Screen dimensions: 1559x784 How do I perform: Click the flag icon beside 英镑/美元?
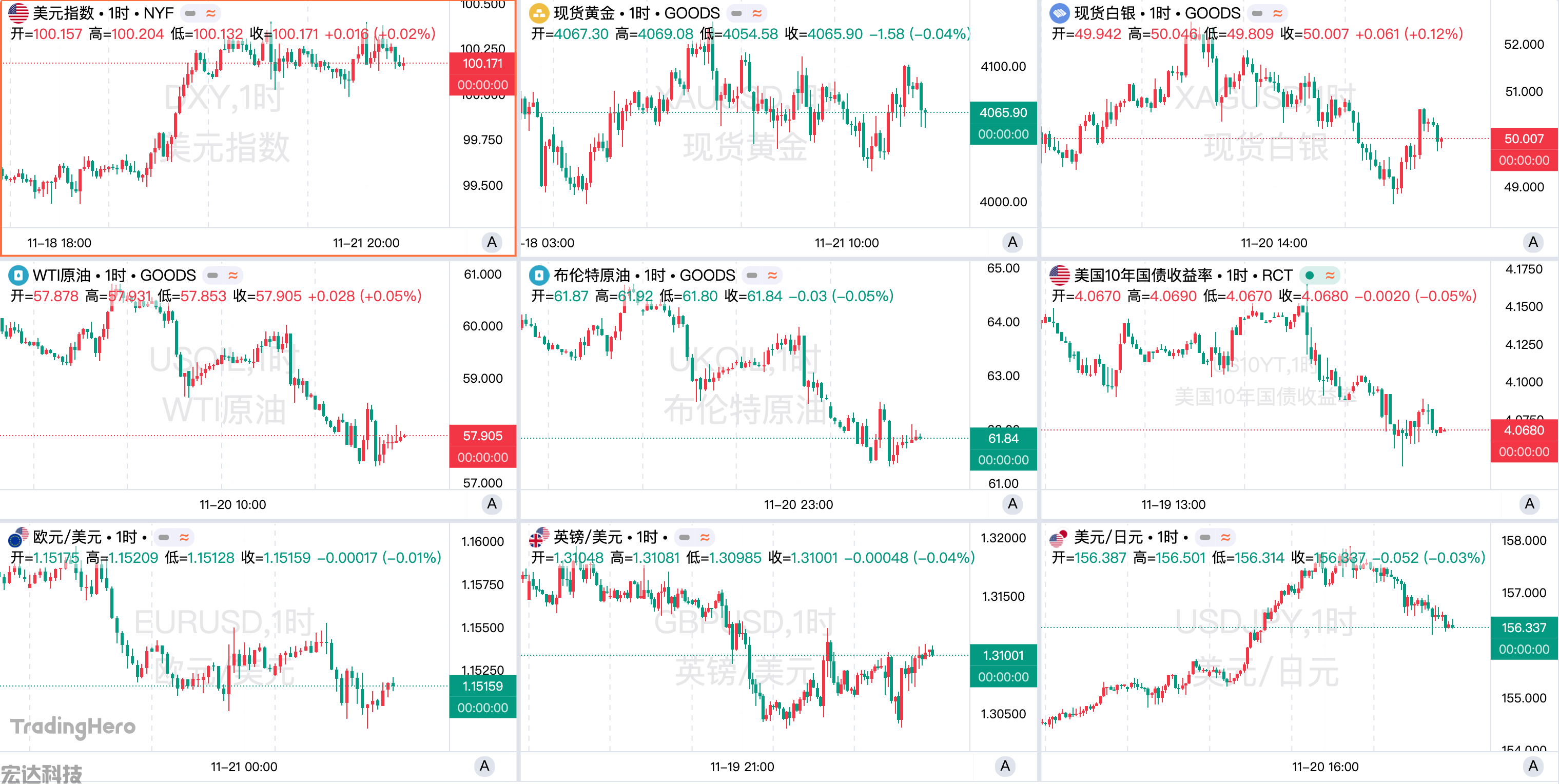(538, 537)
